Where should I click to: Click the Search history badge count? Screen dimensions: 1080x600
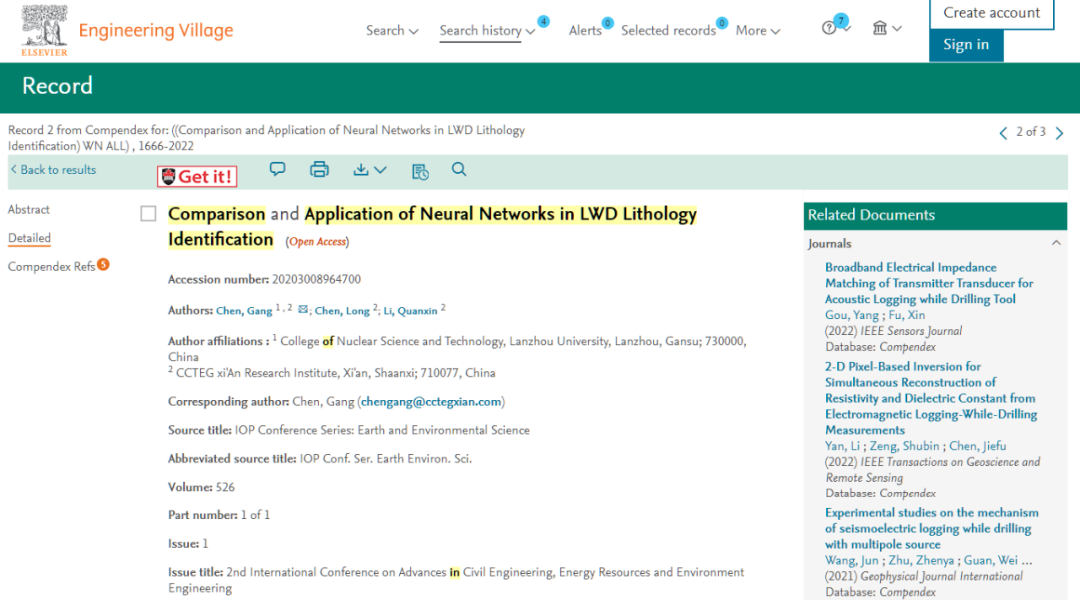pos(543,21)
